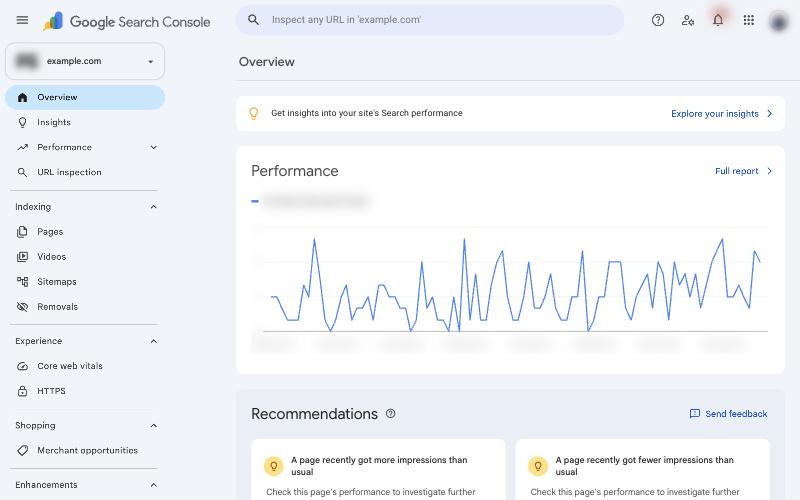
Task: Open 'A page recently got fewer impressions' card
Action: click(x=642, y=469)
